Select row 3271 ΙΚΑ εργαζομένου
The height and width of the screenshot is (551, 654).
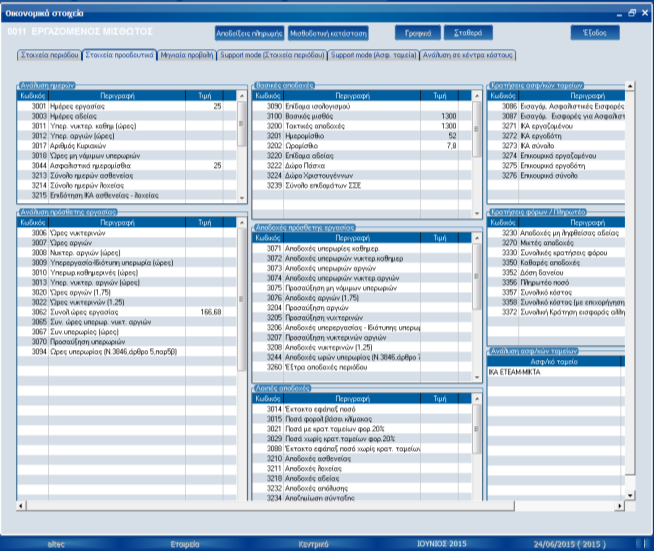pos(556,126)
